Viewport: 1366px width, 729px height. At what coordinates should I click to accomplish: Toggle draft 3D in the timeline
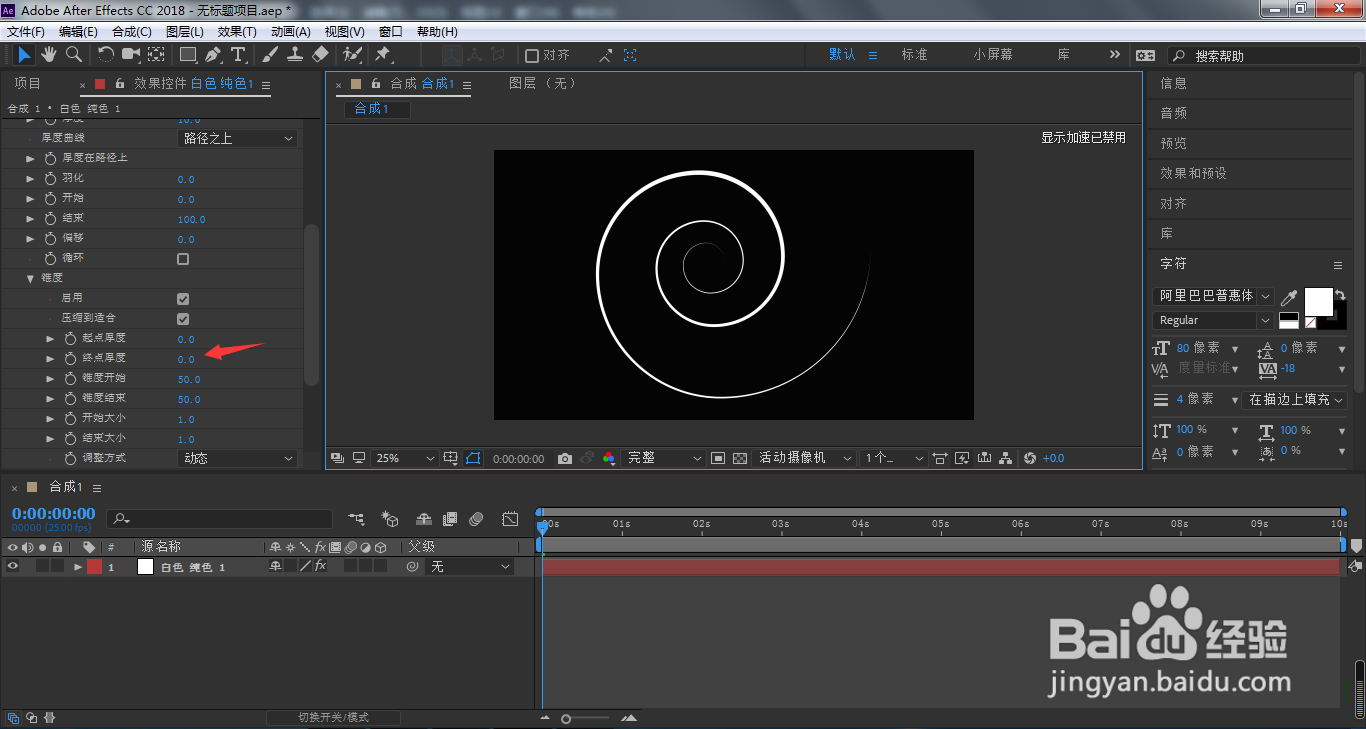click(391, 519)
